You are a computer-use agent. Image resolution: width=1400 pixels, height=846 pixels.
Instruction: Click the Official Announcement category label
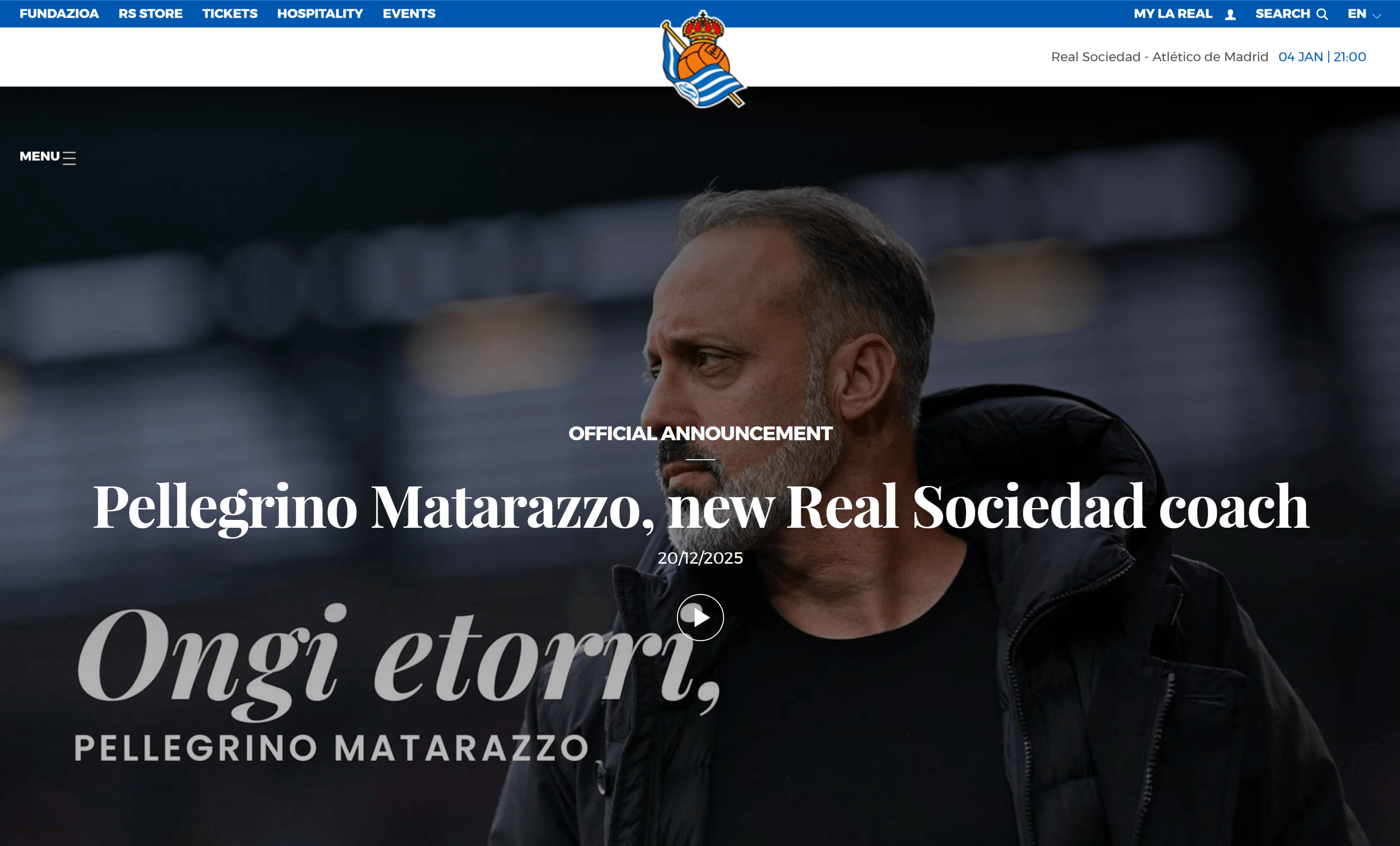(x=700, y=433)
